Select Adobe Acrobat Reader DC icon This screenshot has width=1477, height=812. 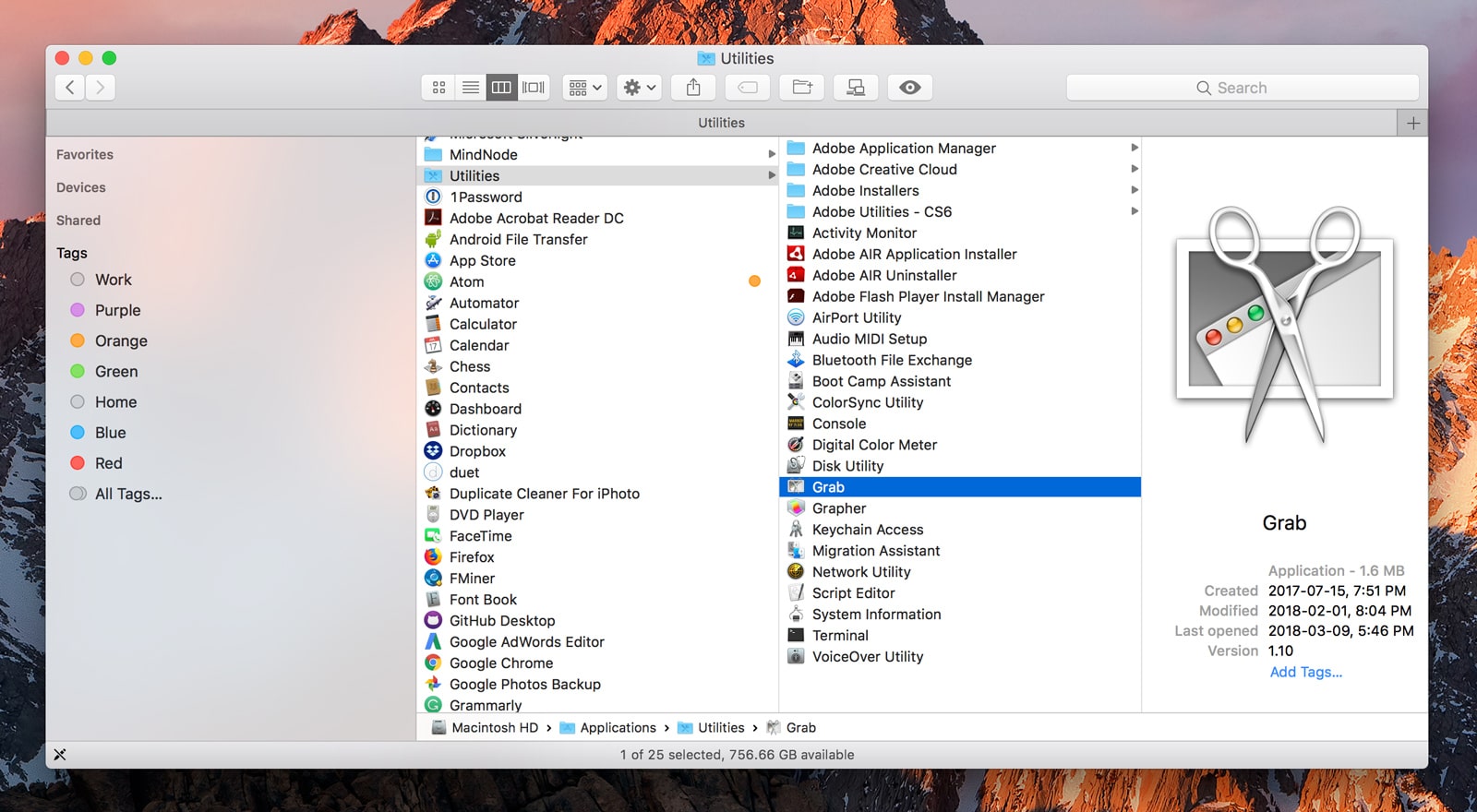point(433,218)
